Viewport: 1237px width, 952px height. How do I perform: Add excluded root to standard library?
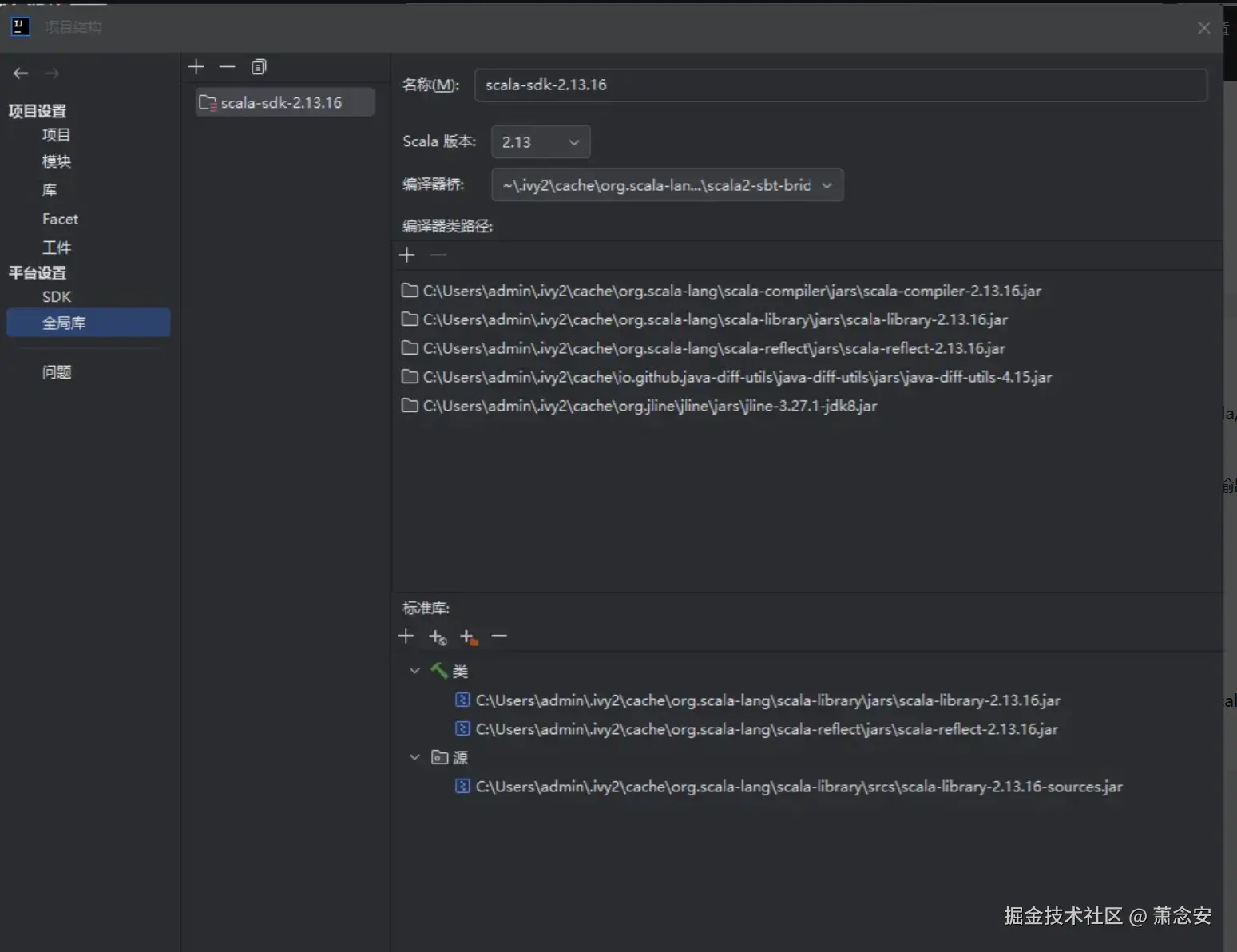click(469, 637)
